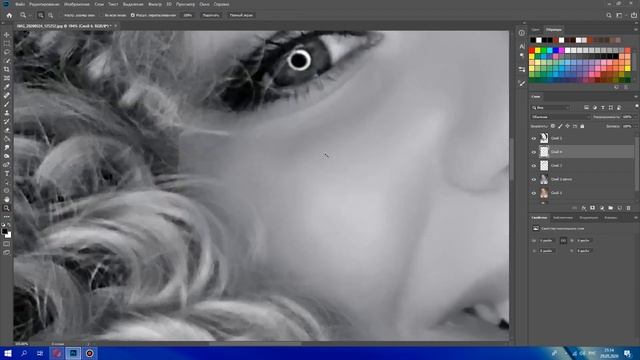Toggle visibility of the color portrait layer
Image resolution: width=640 pixels, height=360 pixels.
click(x=533, y=193)
